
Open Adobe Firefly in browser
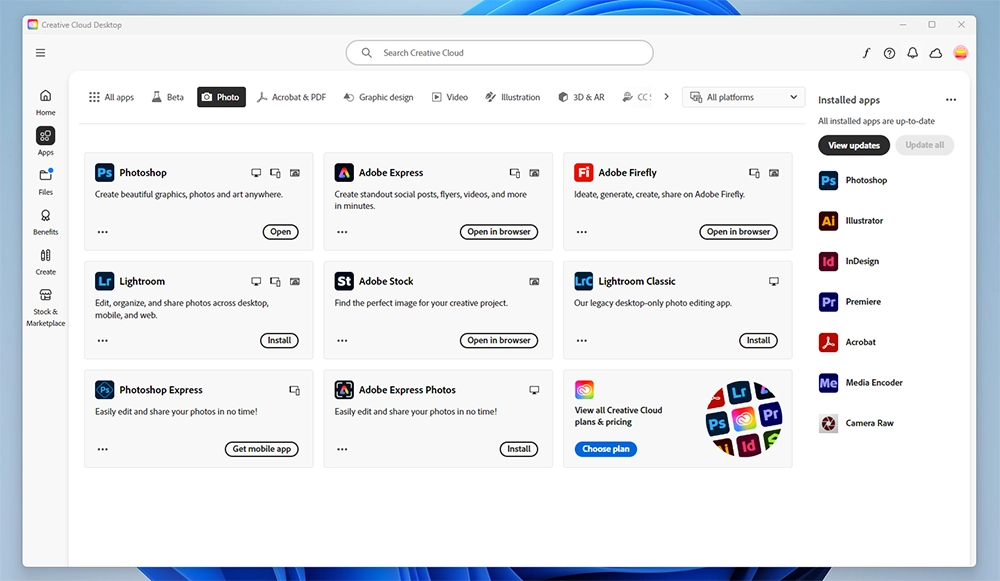739,232
